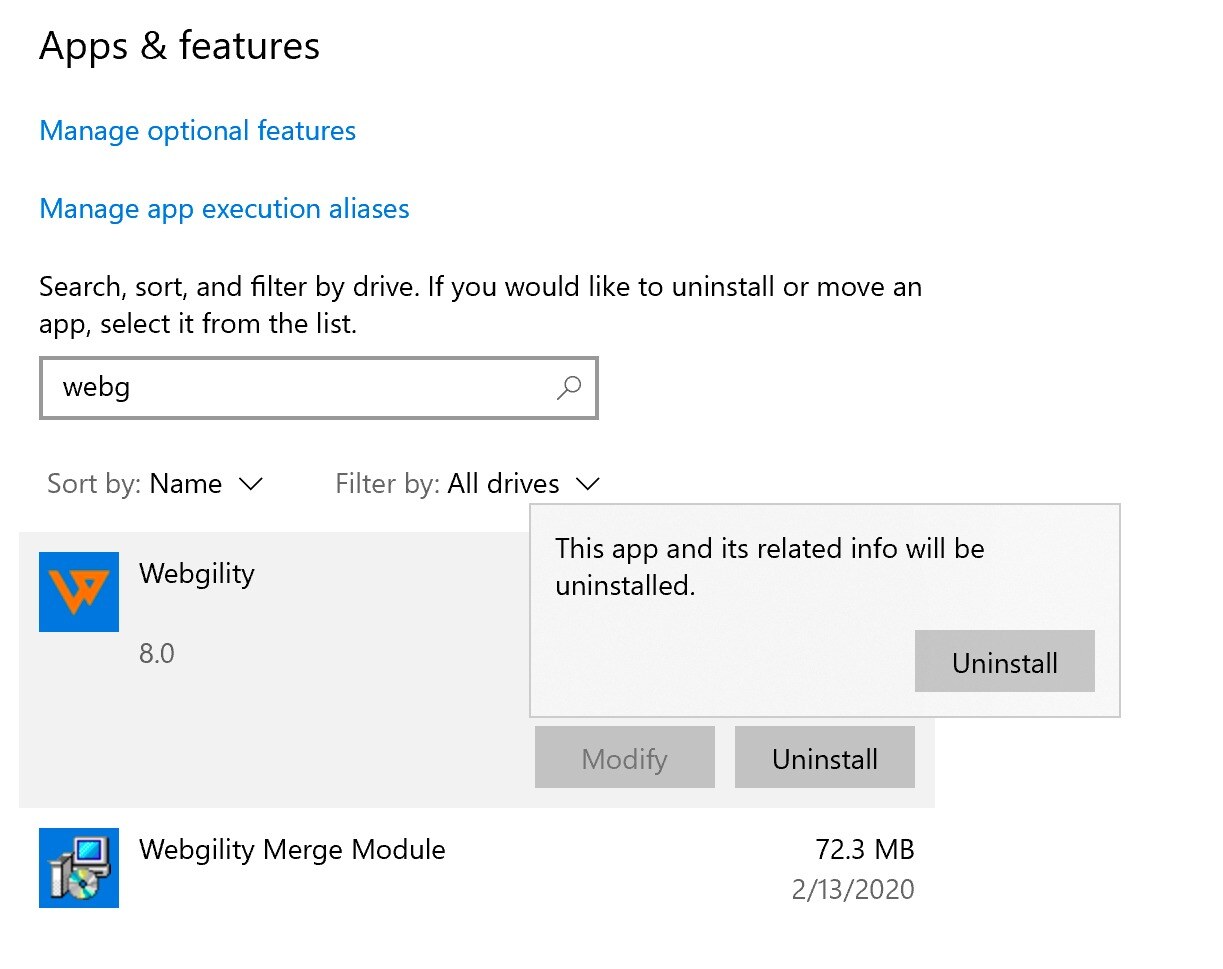Click the chevron arrow next to Name
This screenshot has height=969, width=1223.
click(250, 485)
